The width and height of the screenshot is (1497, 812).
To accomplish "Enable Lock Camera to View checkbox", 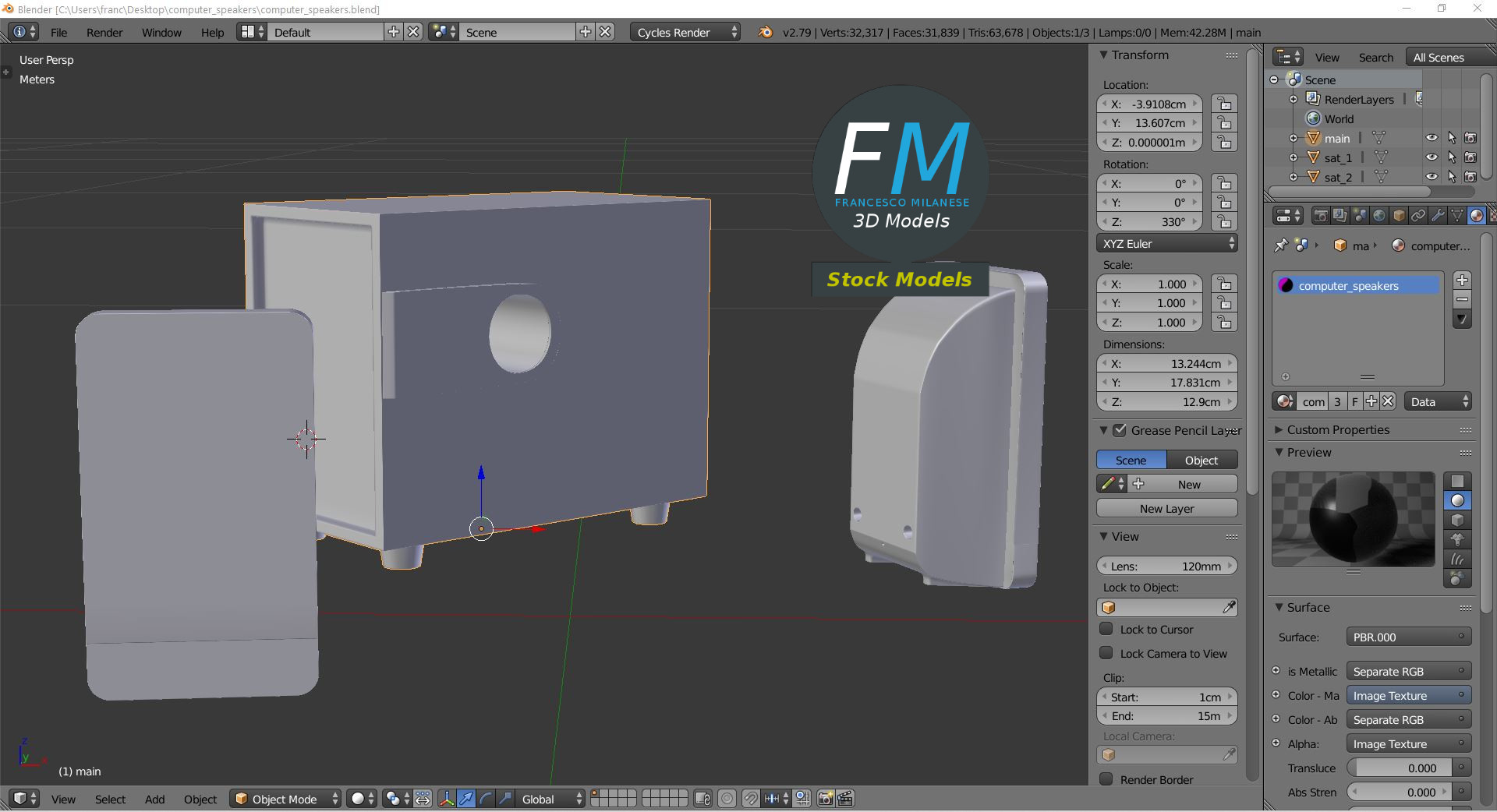I will coord(1106,653).
